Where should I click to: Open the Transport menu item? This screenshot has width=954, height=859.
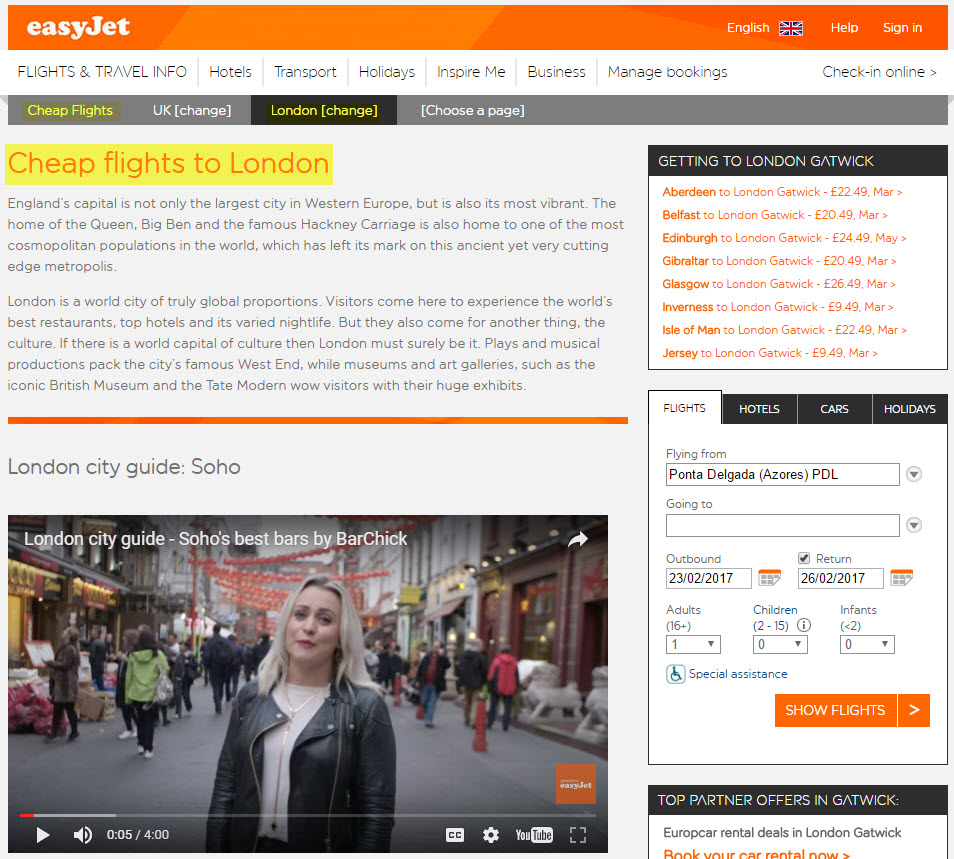(305, 72)
